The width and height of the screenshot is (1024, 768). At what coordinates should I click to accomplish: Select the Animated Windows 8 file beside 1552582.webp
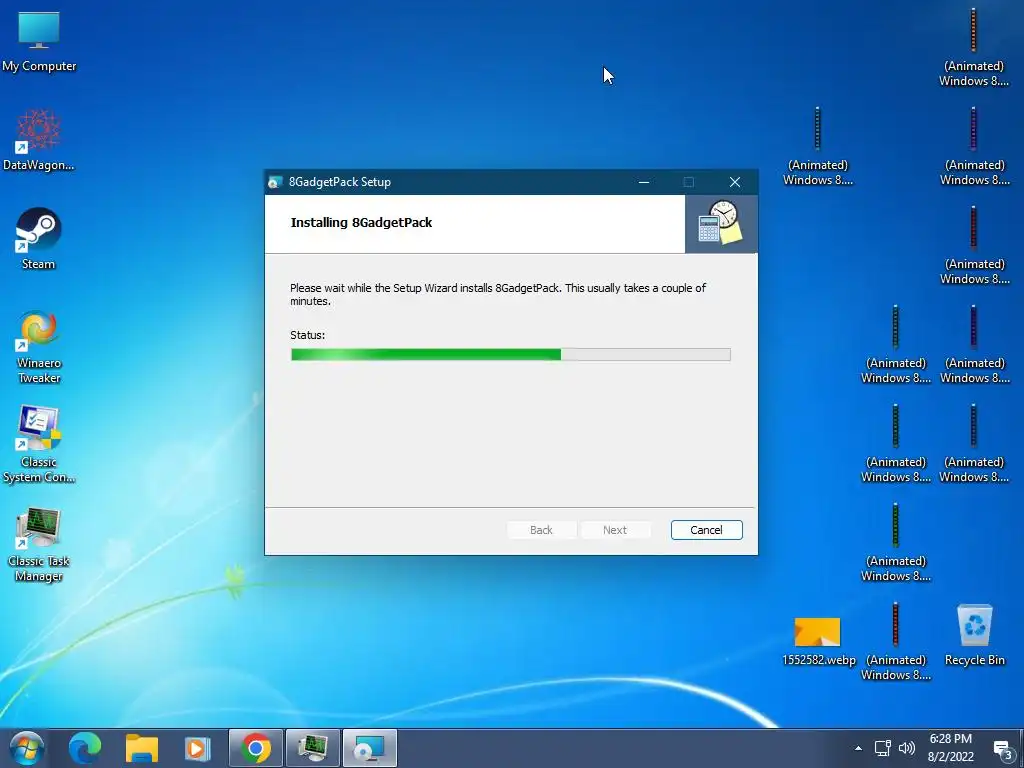tap(895, 641)
